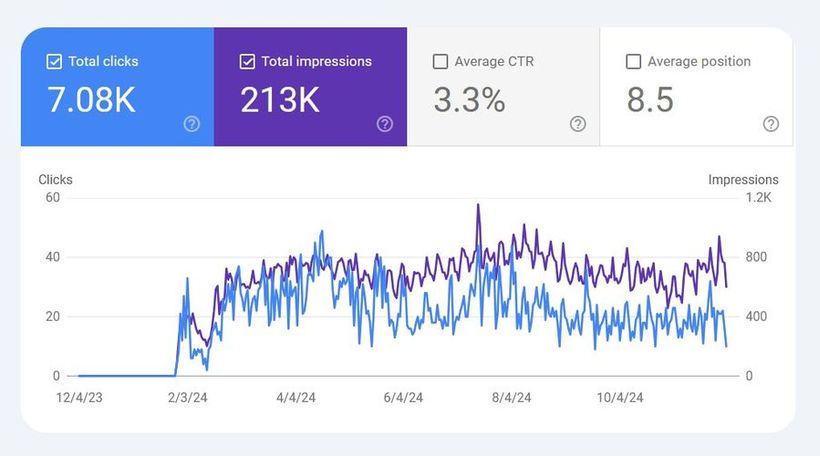Image resolution: width=820 pixels, height=456 pixels.
Task: Click the 40 clicks axis value
Action: tap(53, 257)
